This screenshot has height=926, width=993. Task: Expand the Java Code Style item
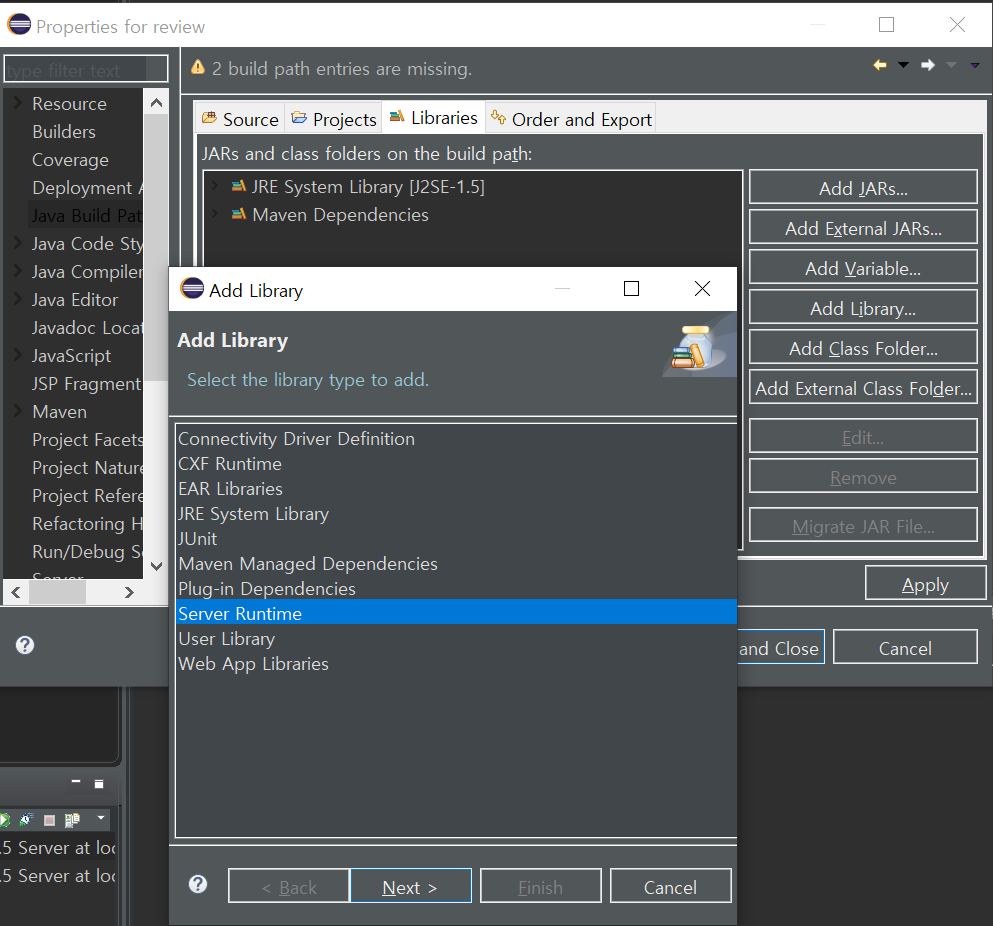pyautogui.click(x=18, y=243)
